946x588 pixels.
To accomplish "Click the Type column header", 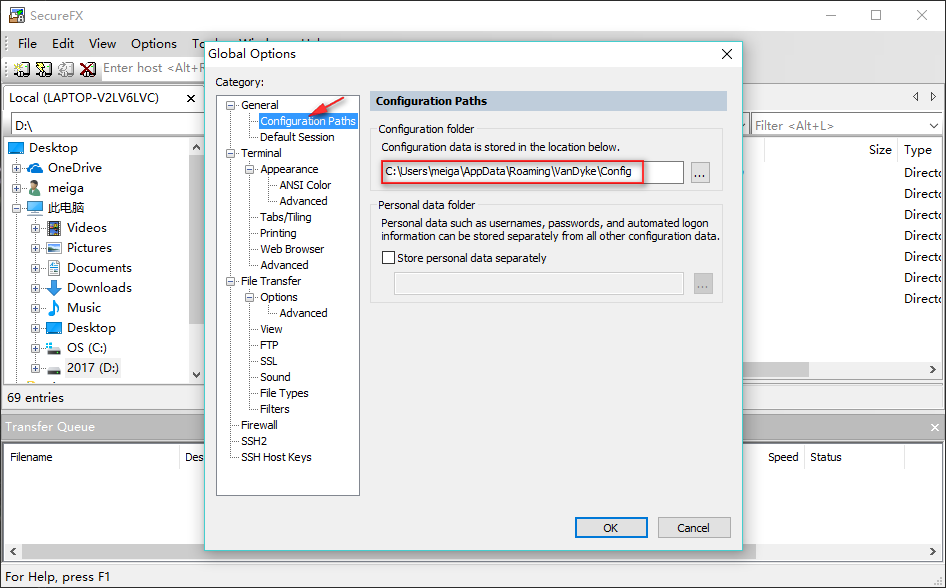I will [918, 150].
